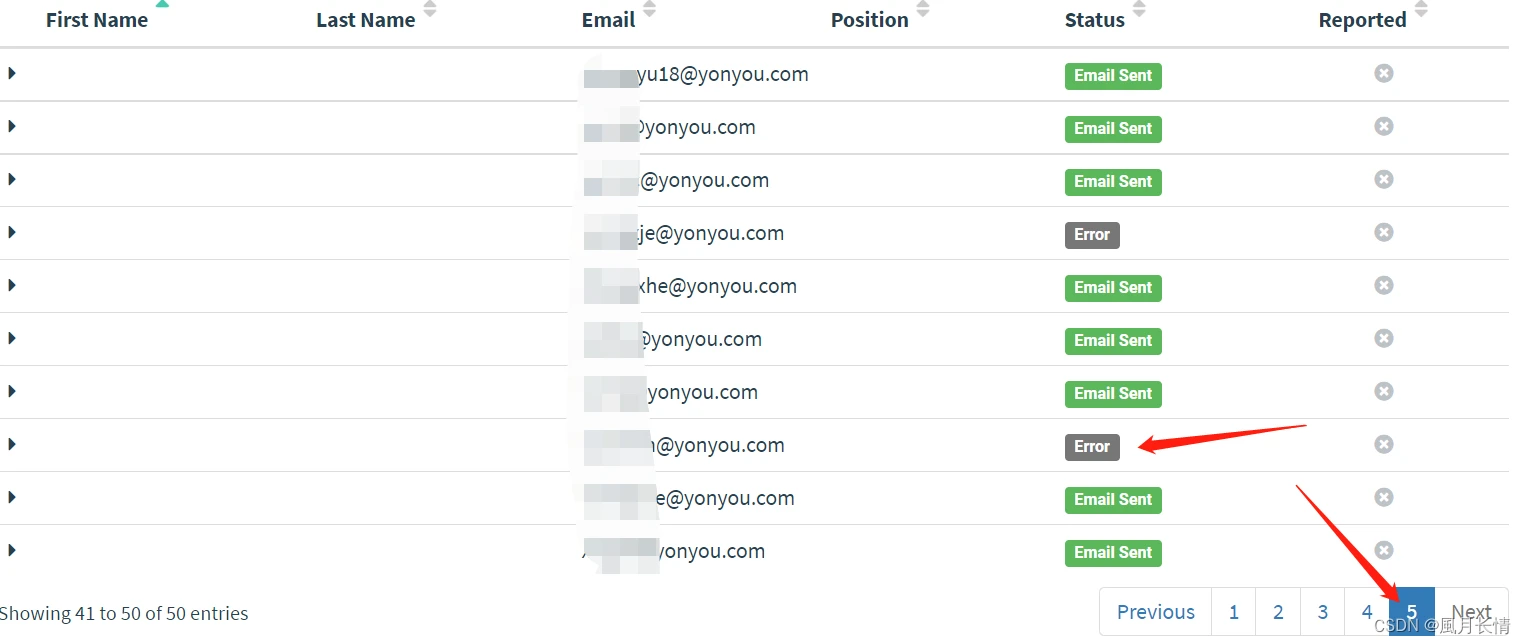The image size is (1526, 644).
Task: Sort table by First Name column
Action: (x=97, y=20)
